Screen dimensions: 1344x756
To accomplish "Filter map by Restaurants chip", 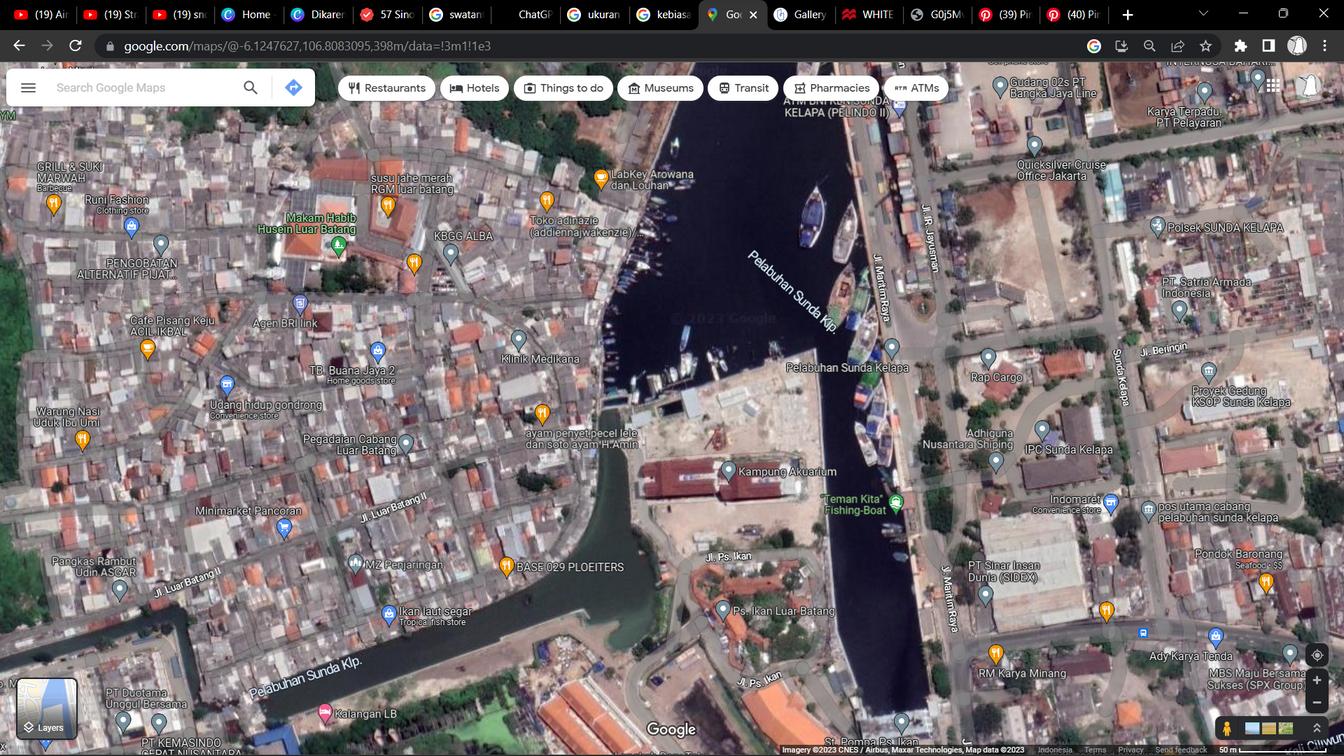I will click(x=387, y=88).
